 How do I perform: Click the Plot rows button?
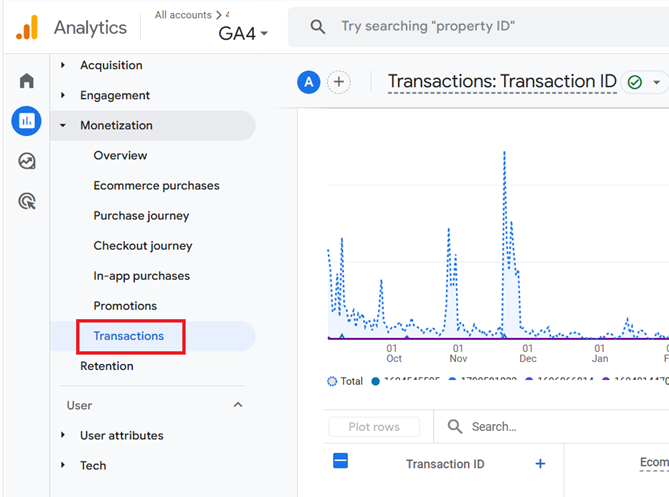point(374,427)
